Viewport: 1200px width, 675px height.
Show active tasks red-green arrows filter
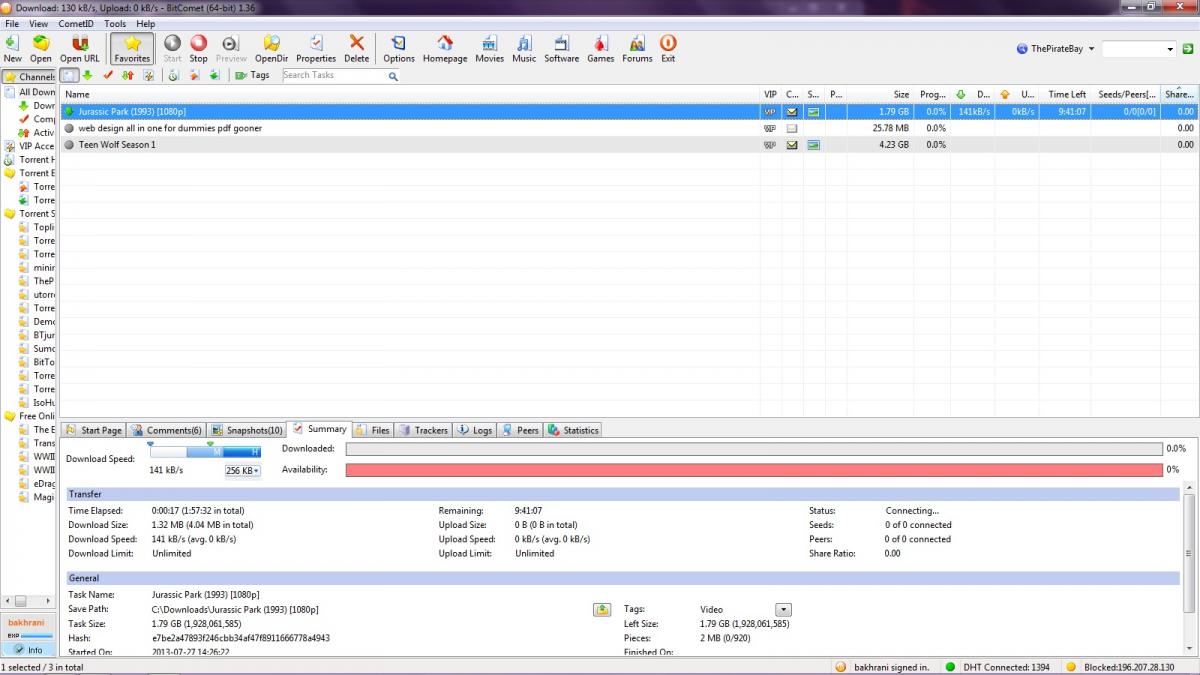pos(128,75)
